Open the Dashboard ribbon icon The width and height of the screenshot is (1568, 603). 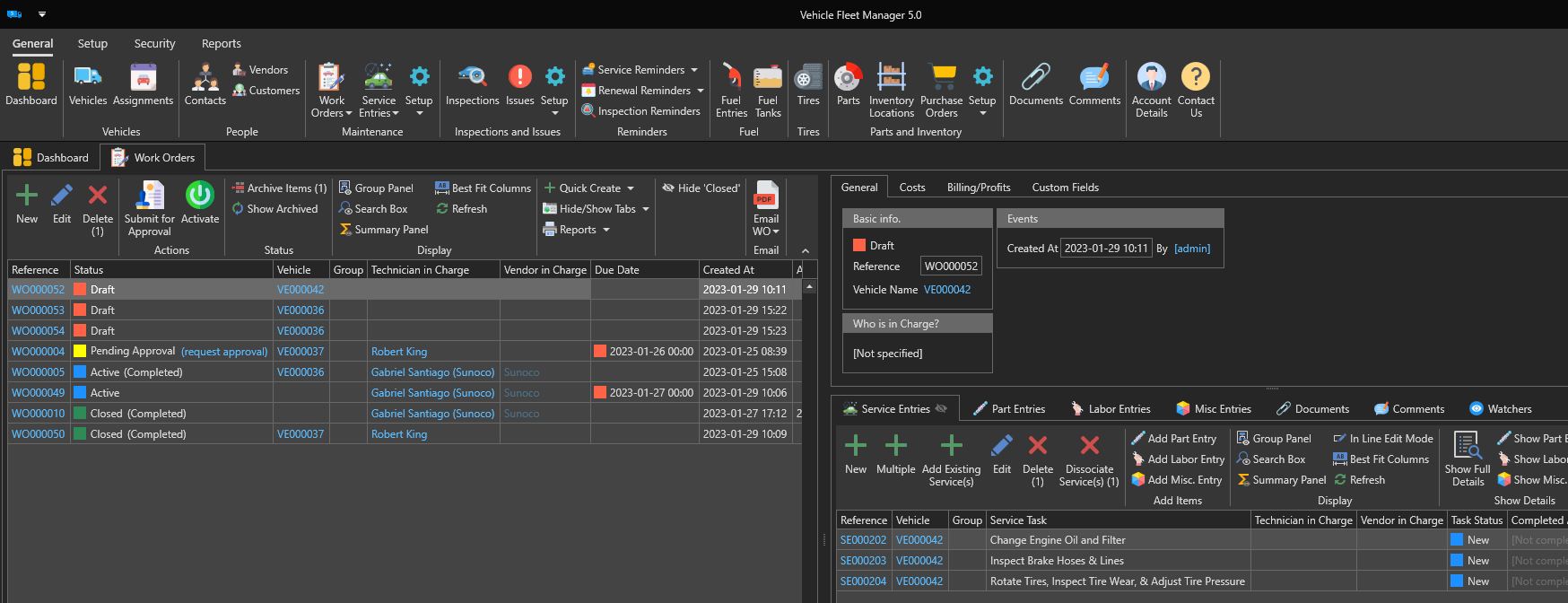tap(31, 78)
